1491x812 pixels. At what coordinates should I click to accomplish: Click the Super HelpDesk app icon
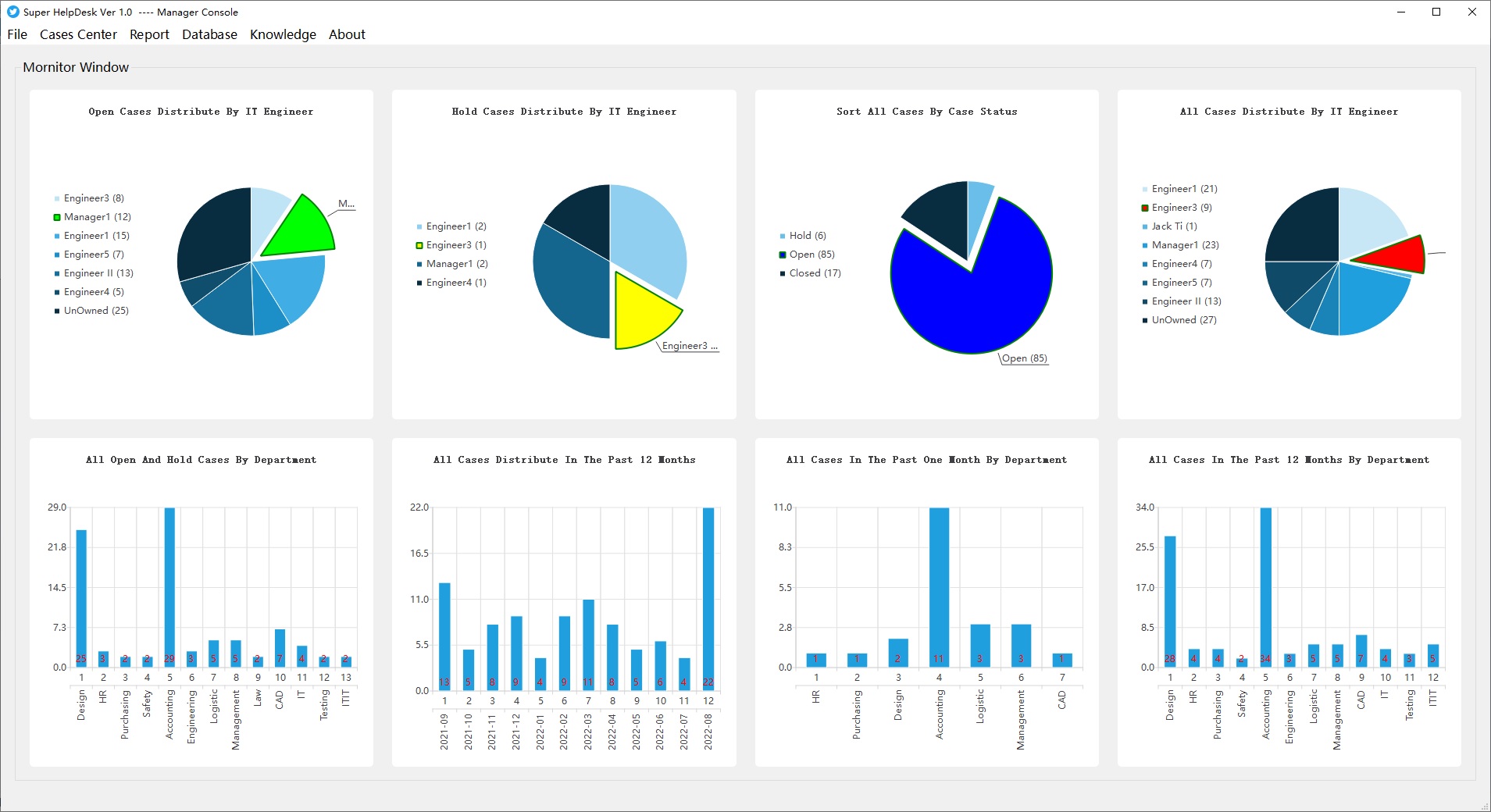coord(12,12)
